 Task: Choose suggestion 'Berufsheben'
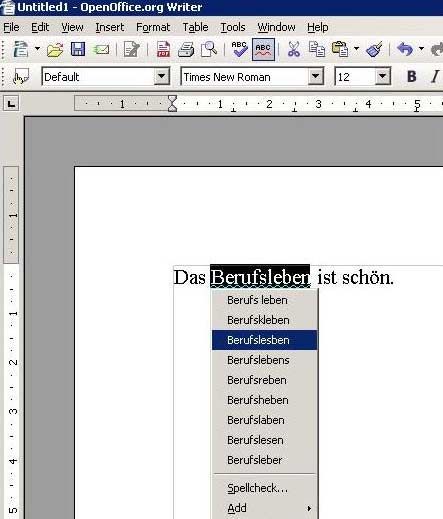tap(265, 400)
